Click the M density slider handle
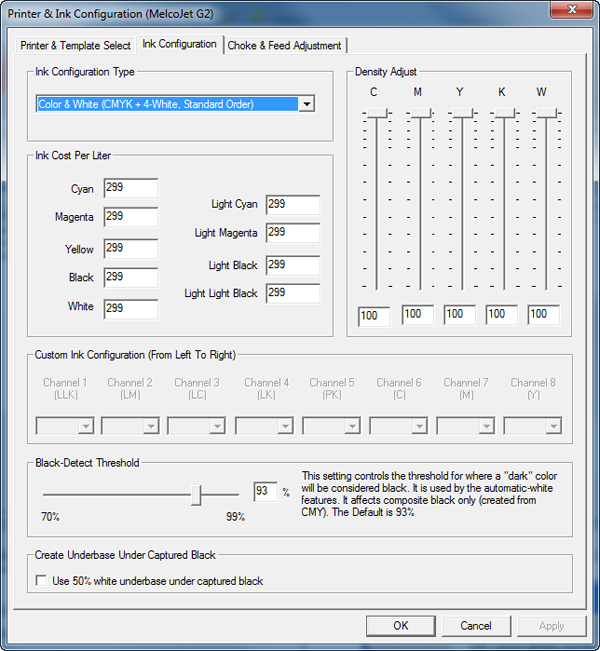Viewport: 600px width, 651px height. click(421, 113)
